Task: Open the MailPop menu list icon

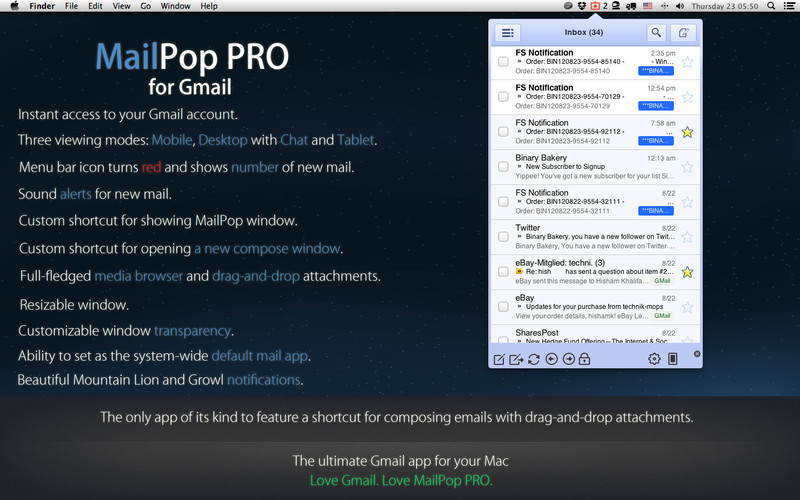Action: (507, 33)
